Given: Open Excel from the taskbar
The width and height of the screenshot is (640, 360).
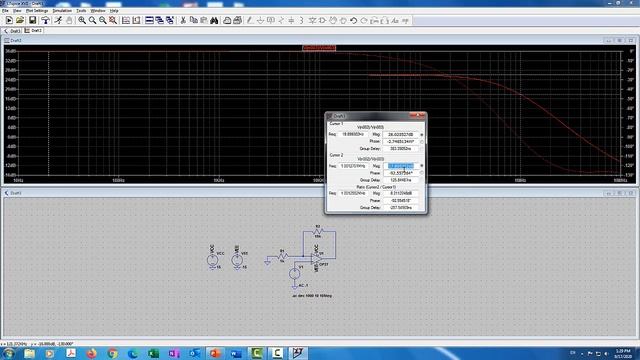Looking at the screenshot, I should pos(154,353).
